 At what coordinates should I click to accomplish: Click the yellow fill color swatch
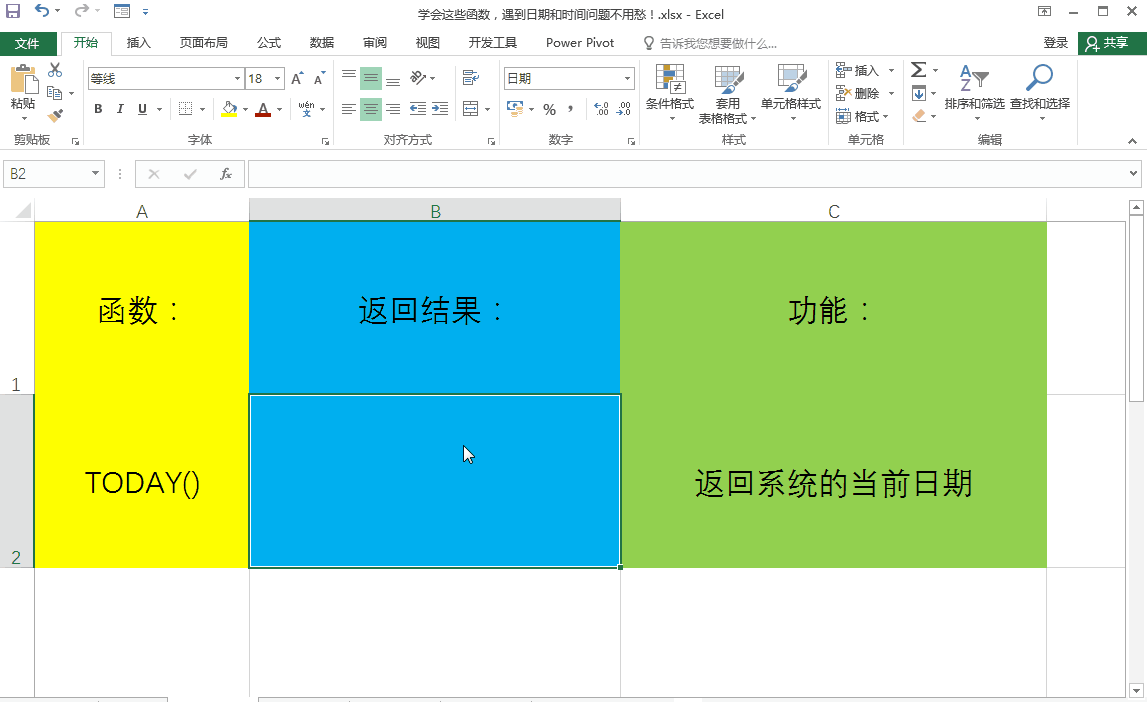230,109
